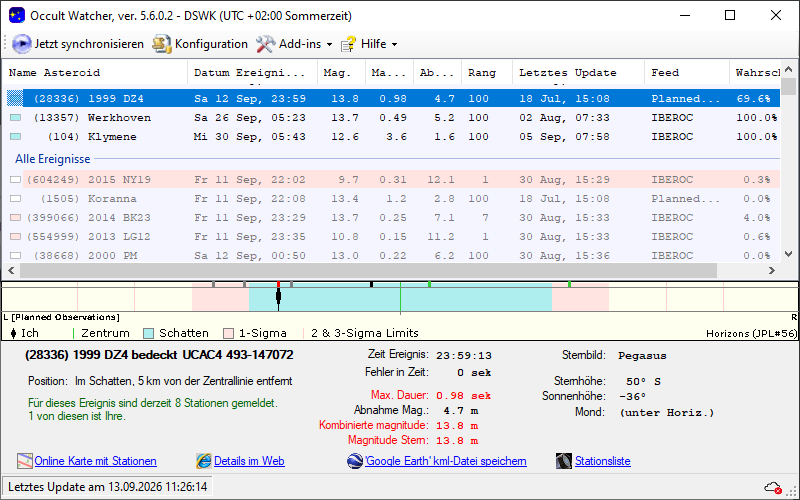
Task: Click the telescope icon beside Stationsliste
Action: click(x=564, y=461)
